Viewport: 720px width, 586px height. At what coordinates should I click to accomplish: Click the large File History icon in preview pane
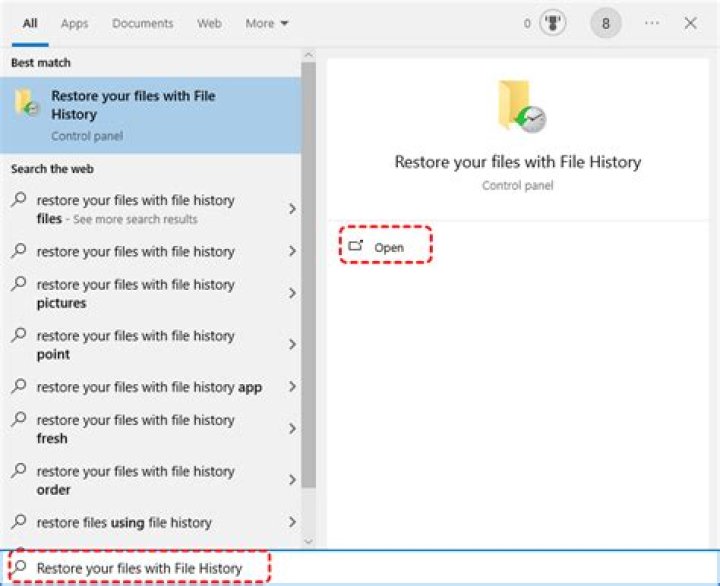(x=522, y=108)
